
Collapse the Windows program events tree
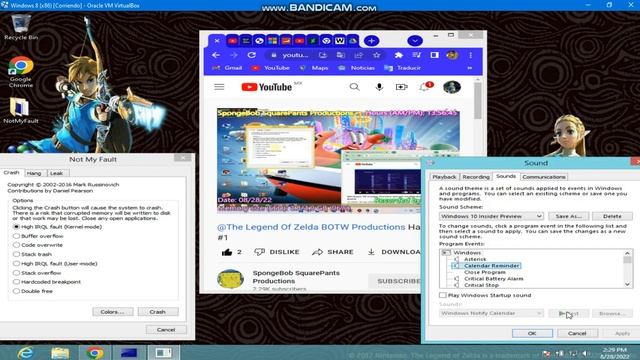[x=446, y=253]
